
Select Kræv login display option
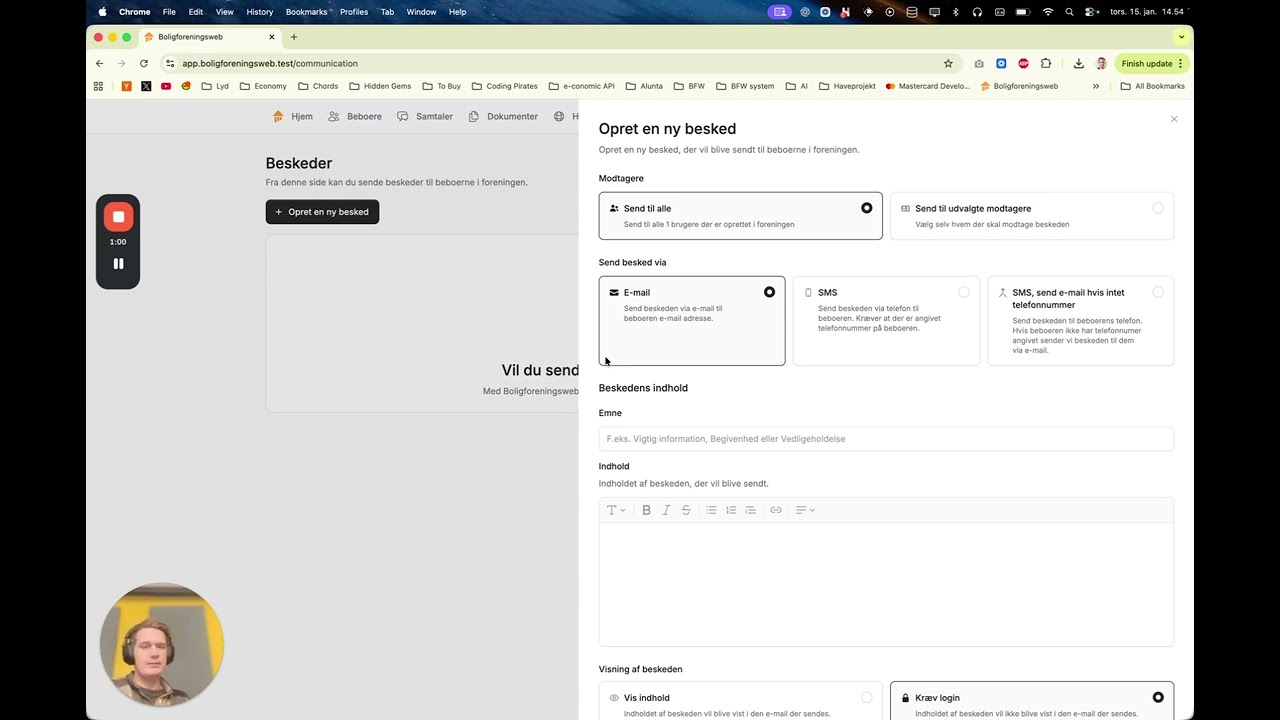1032,701
